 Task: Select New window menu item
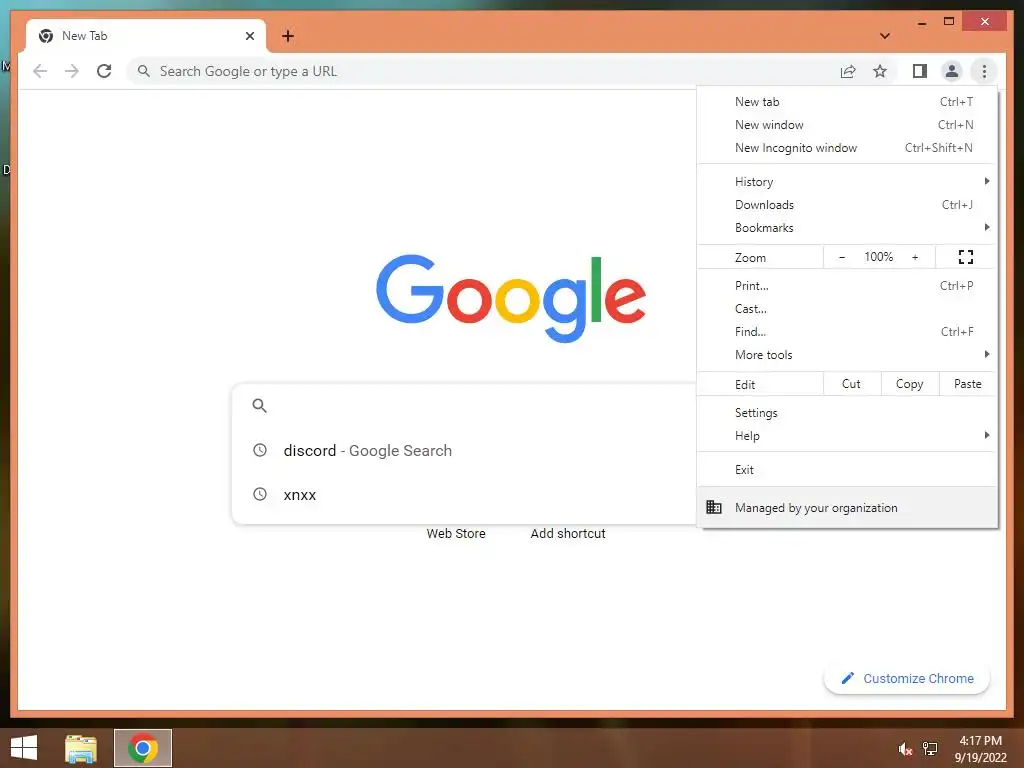pos(847,125)
